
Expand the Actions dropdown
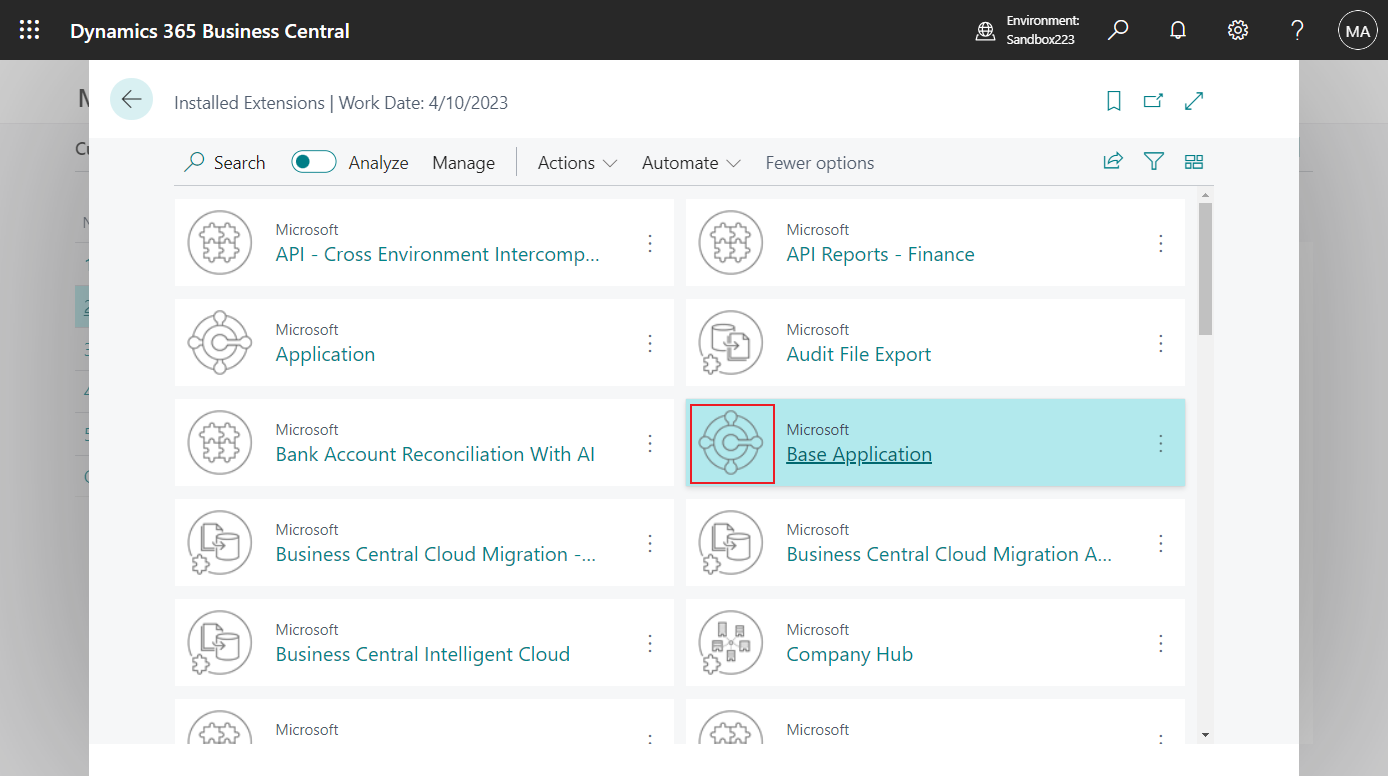click(x=576, y=162)
